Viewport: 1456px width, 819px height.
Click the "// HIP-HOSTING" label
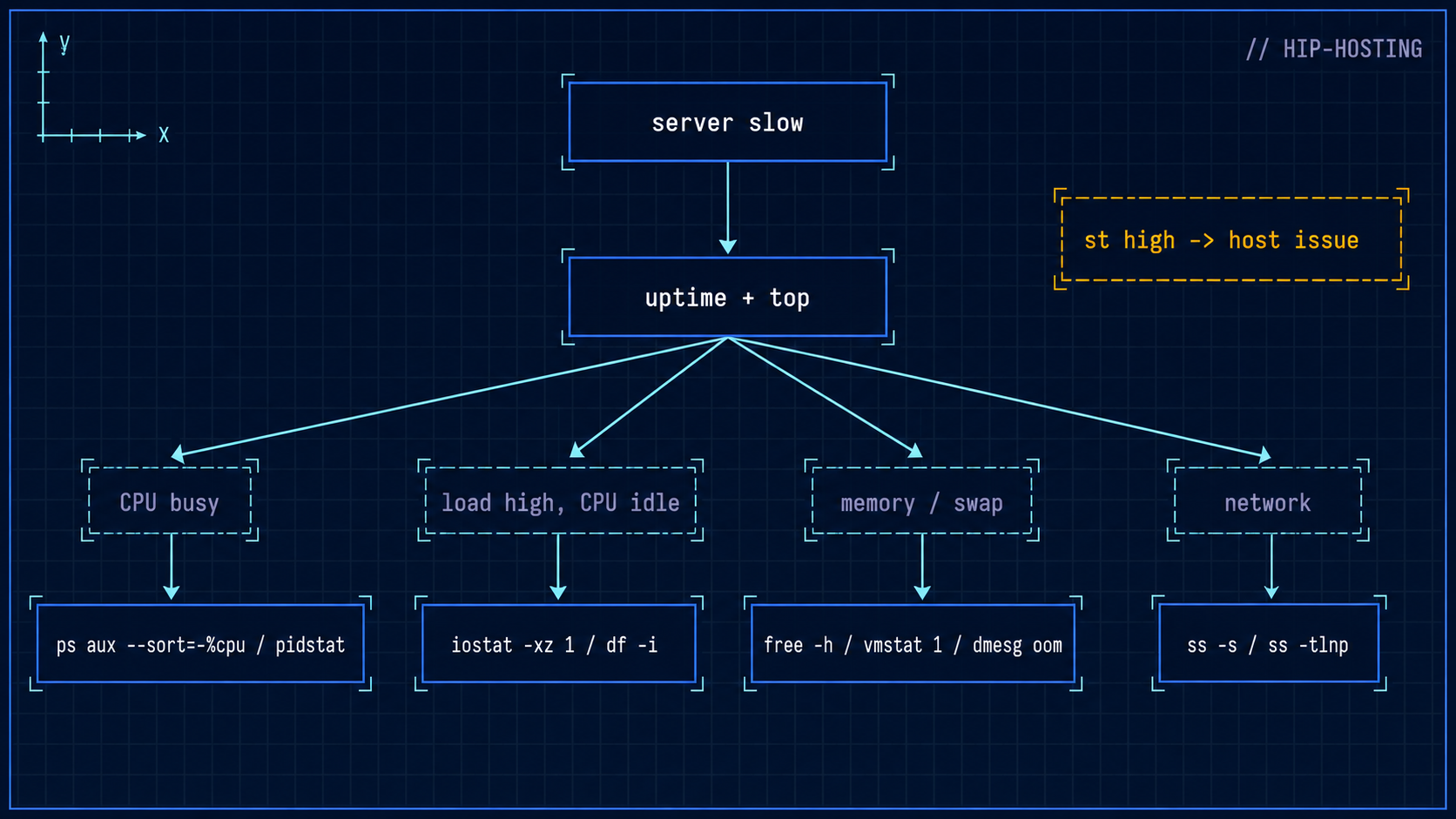pyautogui.click(x=1334, y=49)
